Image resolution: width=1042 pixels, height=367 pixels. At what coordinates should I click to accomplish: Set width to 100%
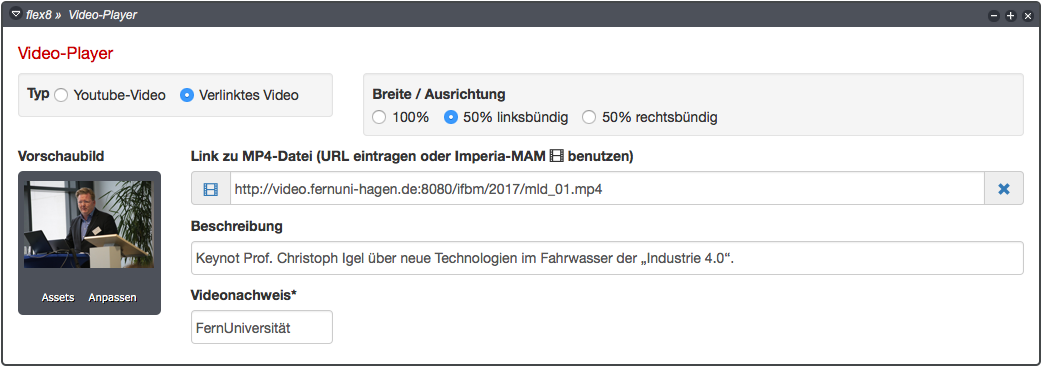pos(379,118)
